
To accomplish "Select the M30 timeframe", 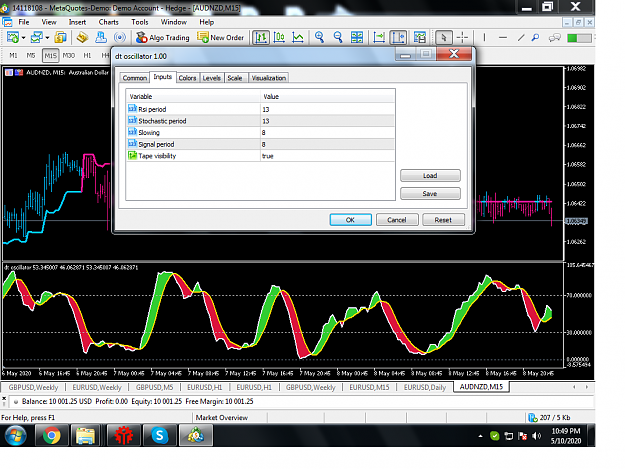I will click(x=69, y=55).
